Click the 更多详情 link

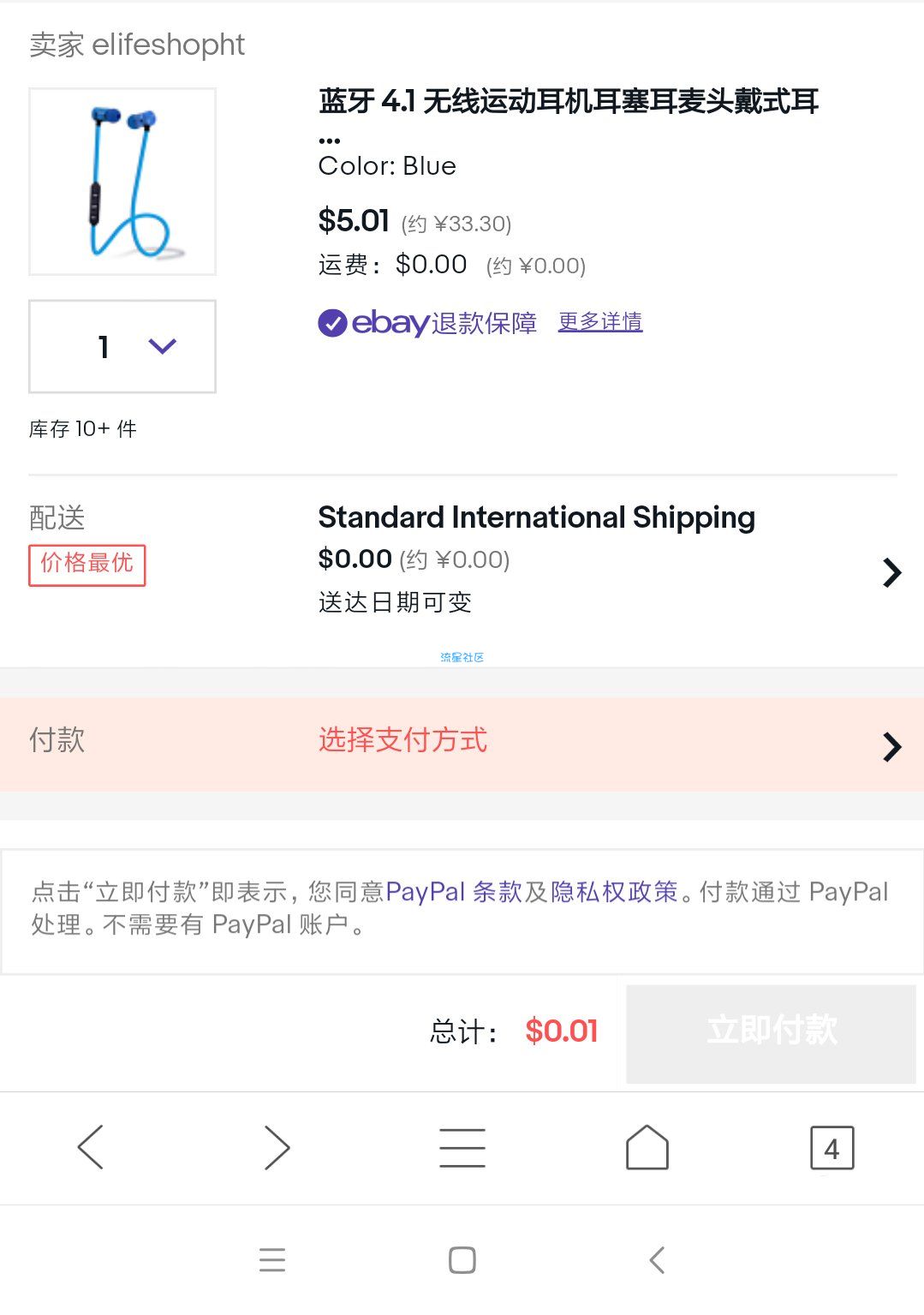coord(600,322)
